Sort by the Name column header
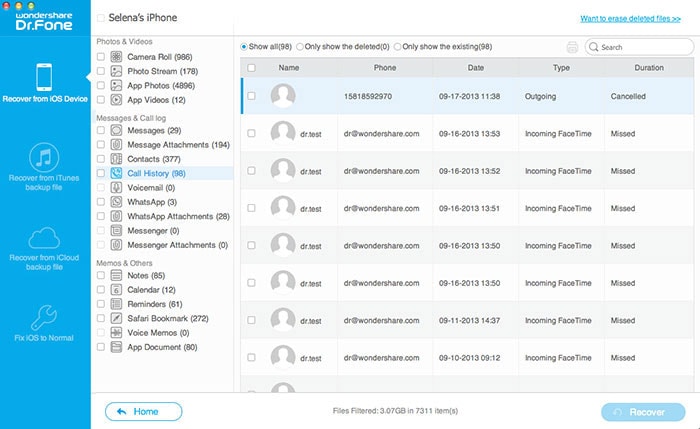 pyautogui.click(x=289, y=68)
